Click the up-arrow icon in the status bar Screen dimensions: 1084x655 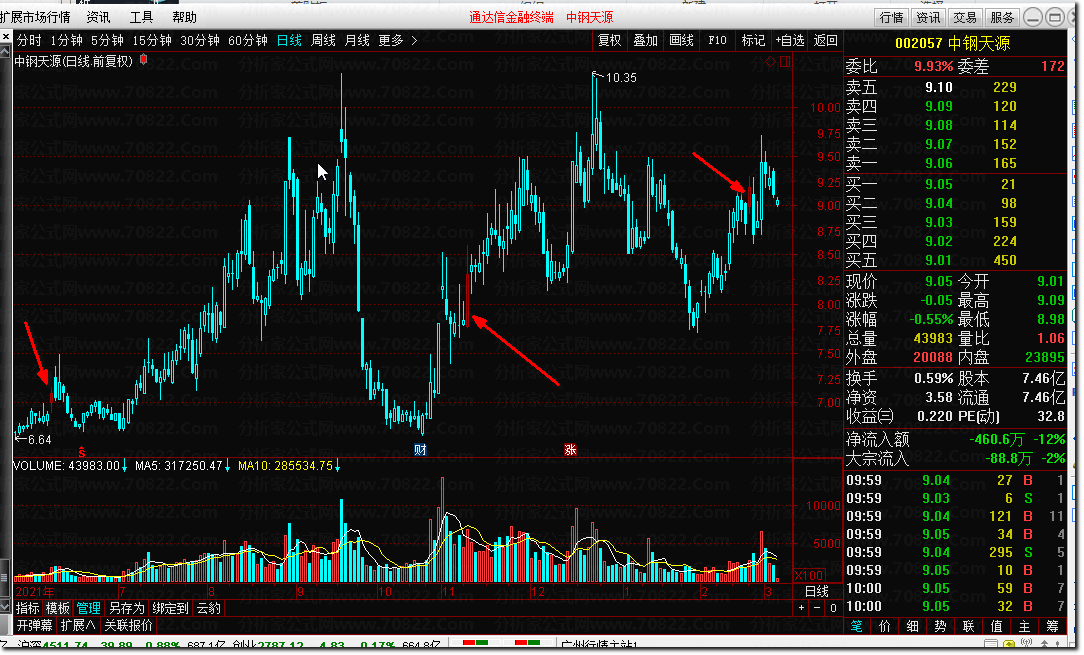(x=1044, y=644)
